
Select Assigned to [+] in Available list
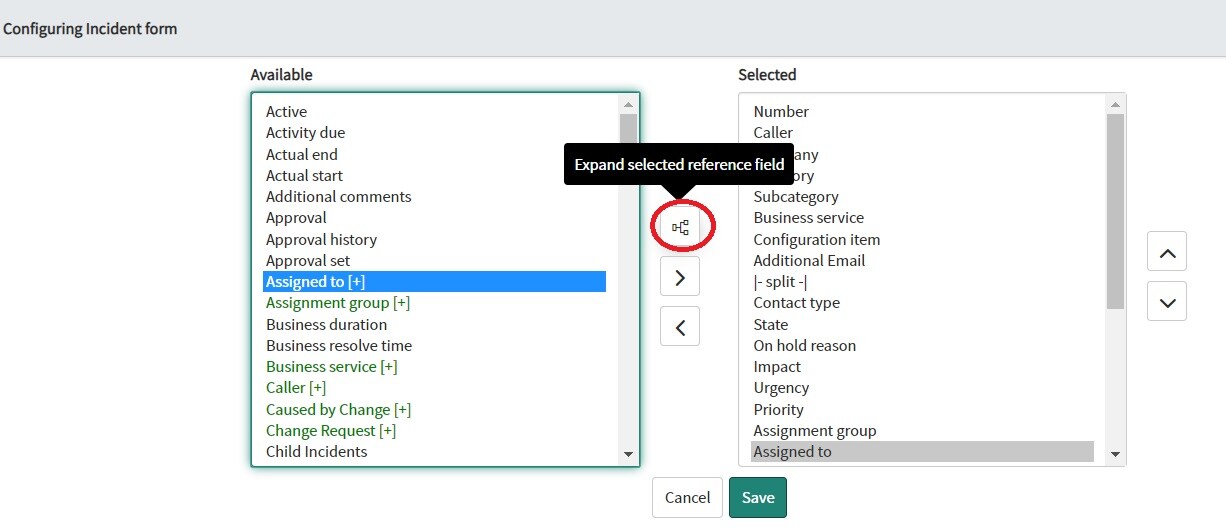coord(434,282)
